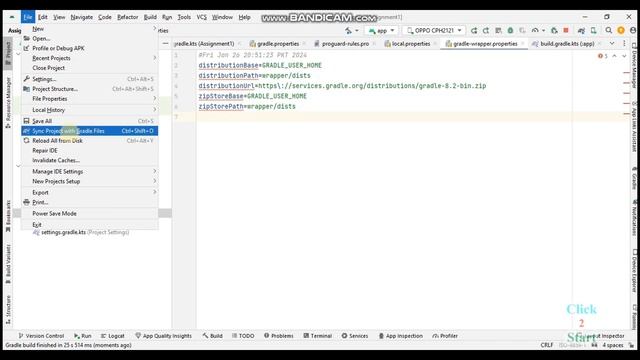This screenshot has height=360, width=640.
Task: Open the Refactor menu
Action: point(128,17)
